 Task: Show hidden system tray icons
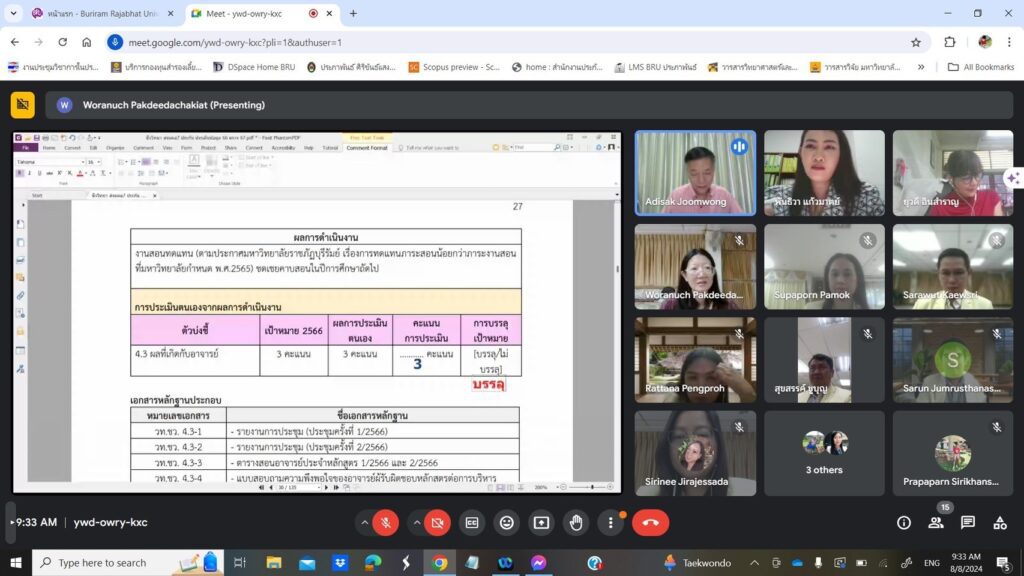click(x=754, y=562)
